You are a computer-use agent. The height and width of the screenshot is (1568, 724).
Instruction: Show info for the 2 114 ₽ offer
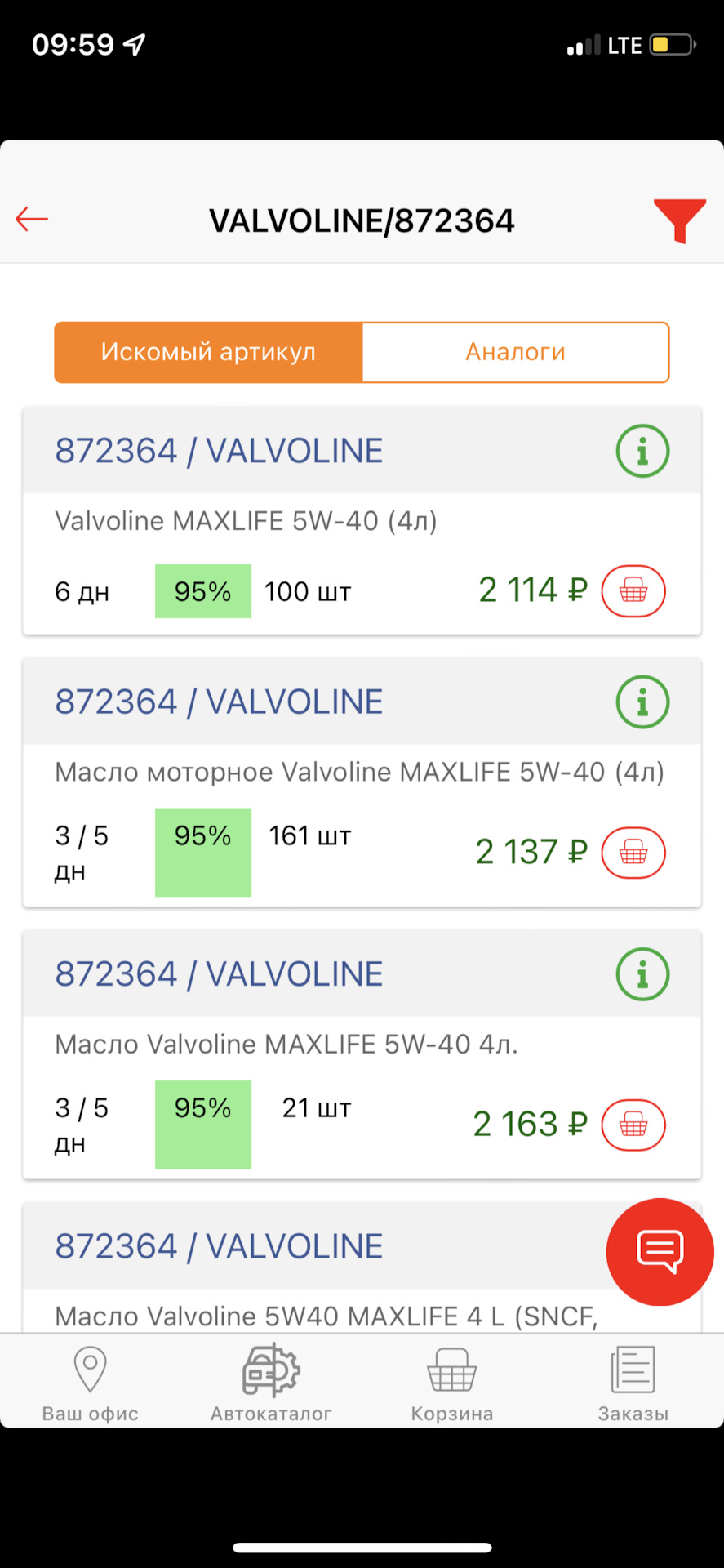(642, 451)
